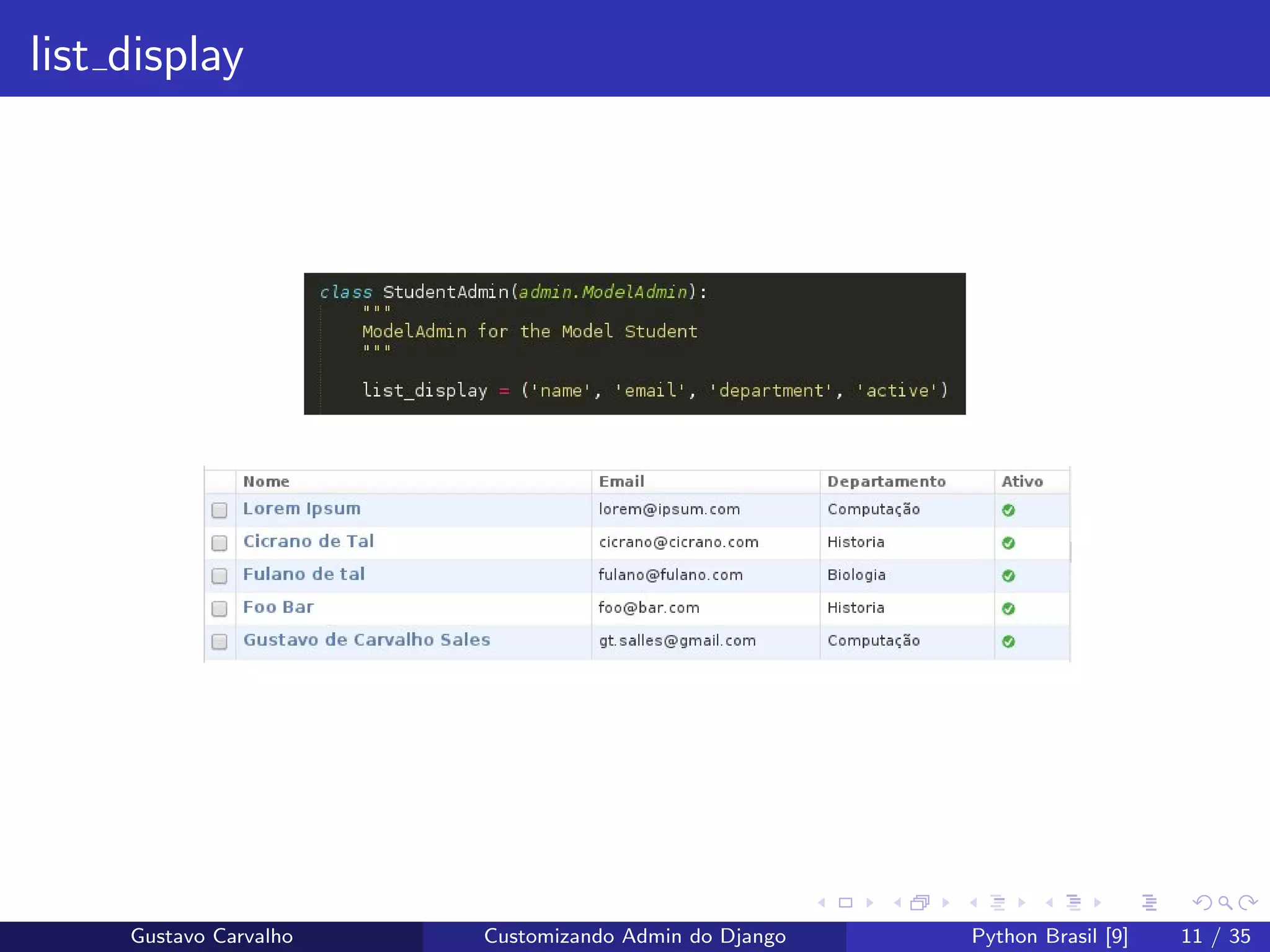
Task: Click the 11 / 35 page counter
Action: [x=1215, y=936]
